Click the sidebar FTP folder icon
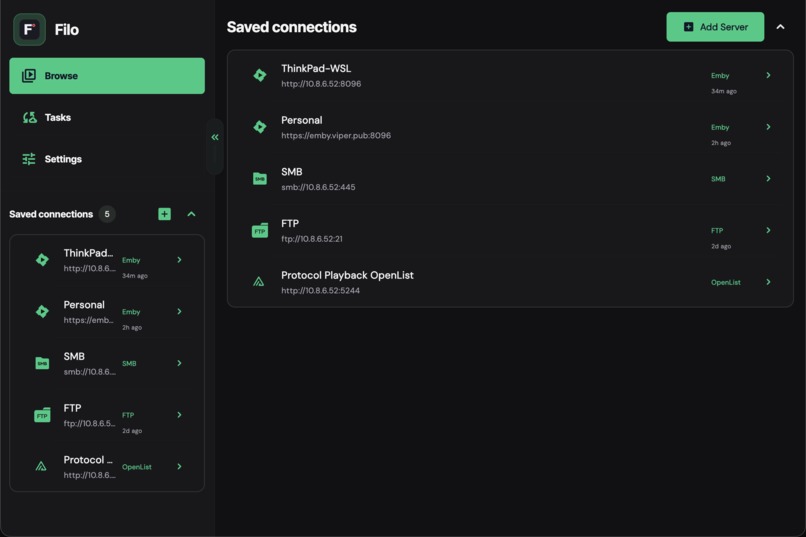Image resolution: width=806 pixels, height=537 pixels. pos(42,415)
